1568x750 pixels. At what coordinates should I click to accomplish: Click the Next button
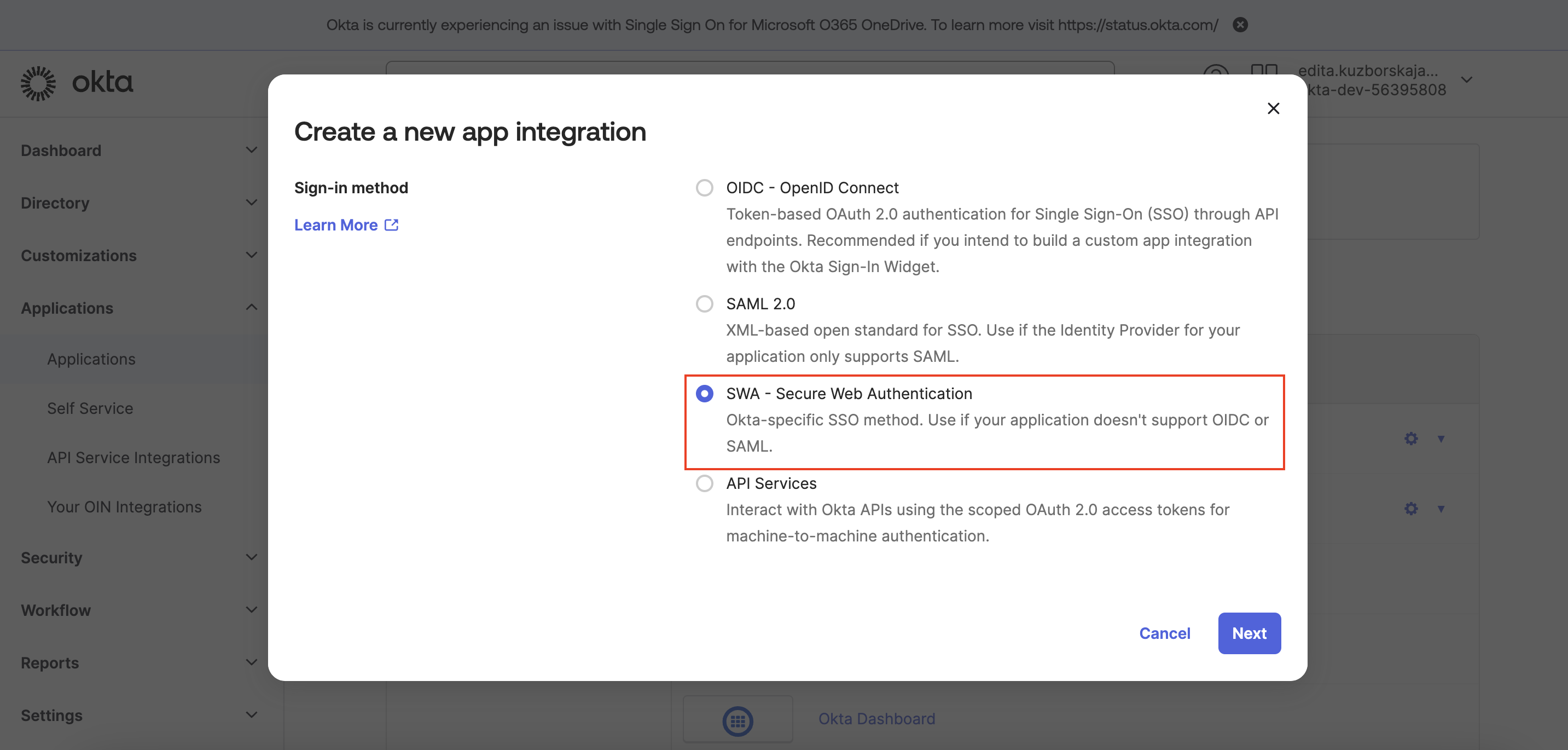click(x=1249, y=633)
